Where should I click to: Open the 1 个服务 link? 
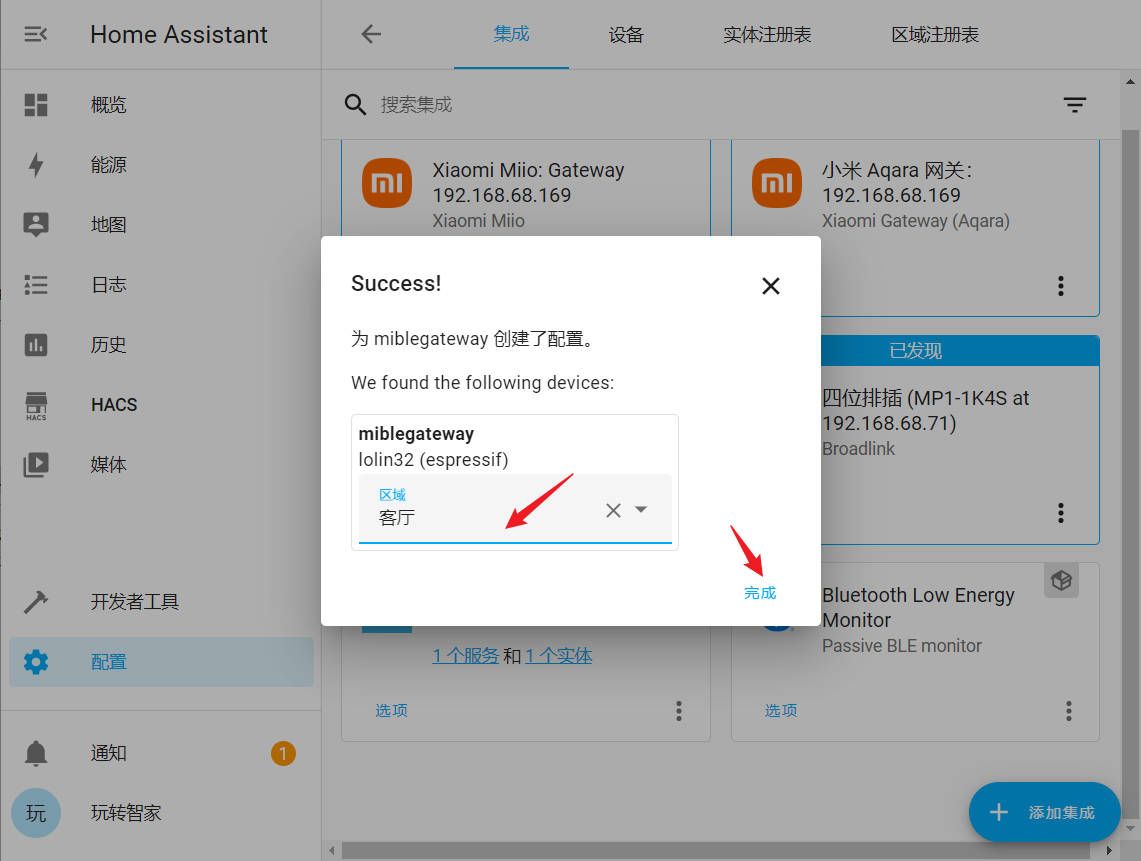[466, 656]
